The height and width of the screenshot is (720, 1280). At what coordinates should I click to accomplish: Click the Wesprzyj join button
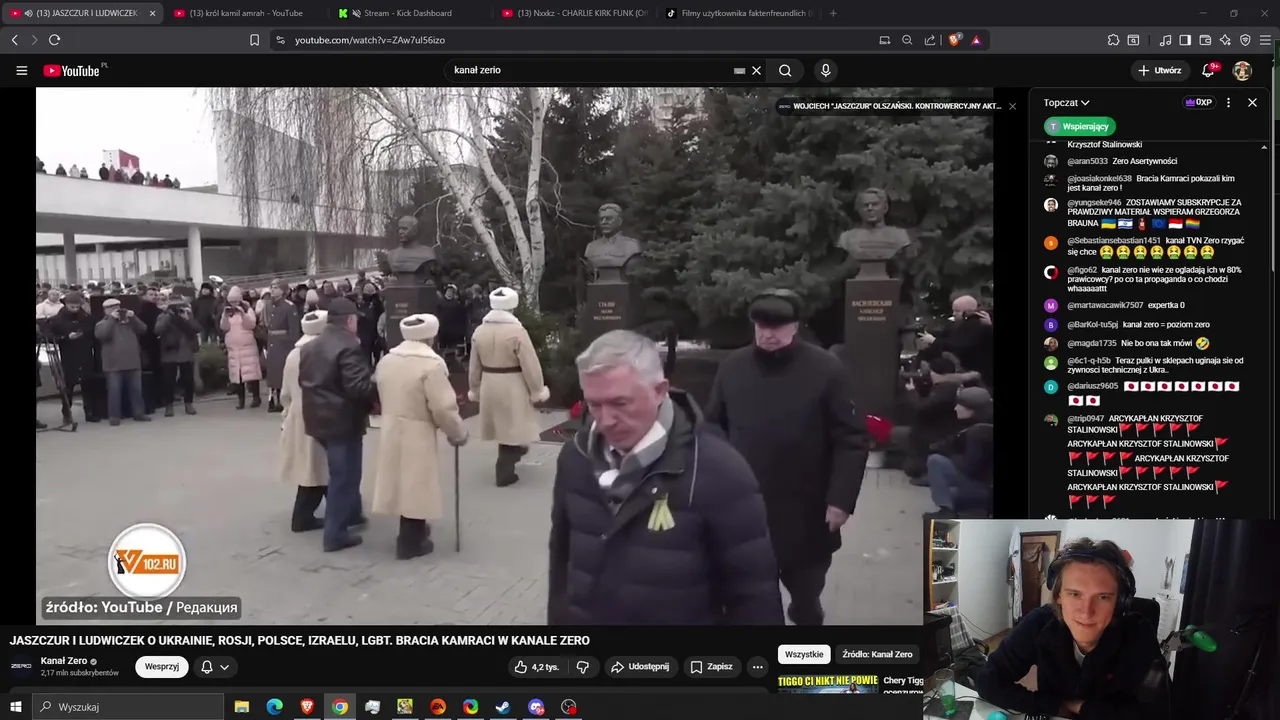(162, 667)
